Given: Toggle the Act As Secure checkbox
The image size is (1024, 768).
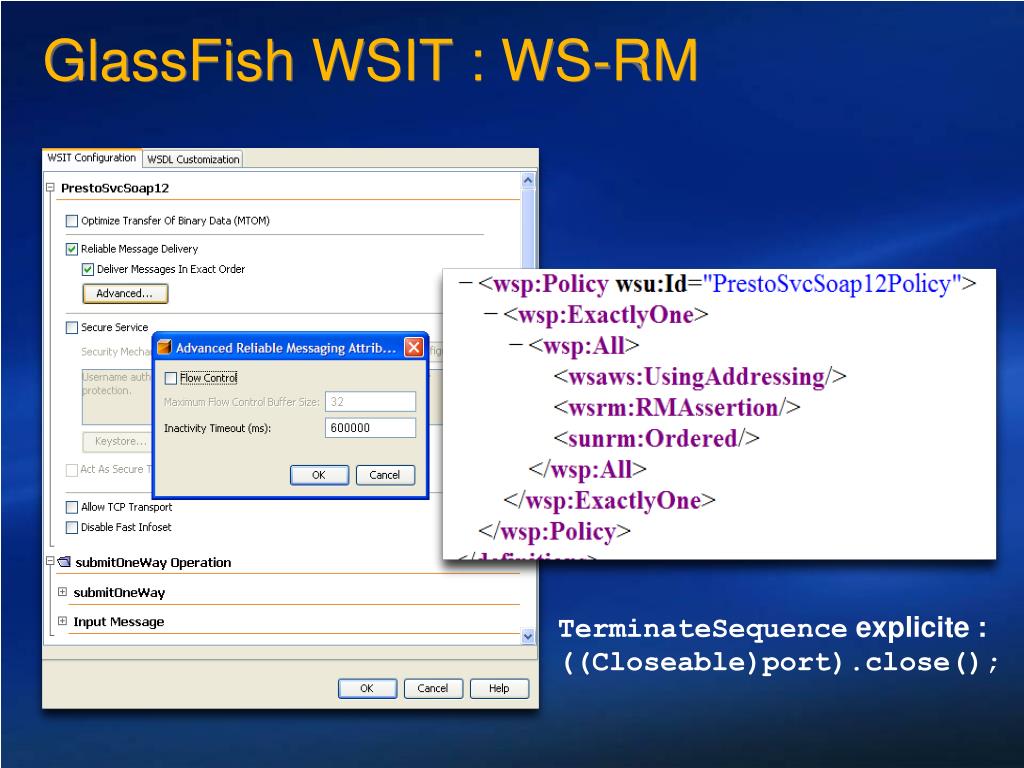Looking at the screenshot, I should 72,470.
